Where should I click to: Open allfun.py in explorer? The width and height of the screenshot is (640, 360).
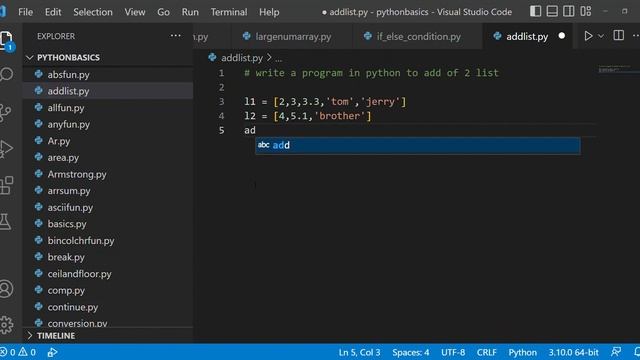coord(108,108)
